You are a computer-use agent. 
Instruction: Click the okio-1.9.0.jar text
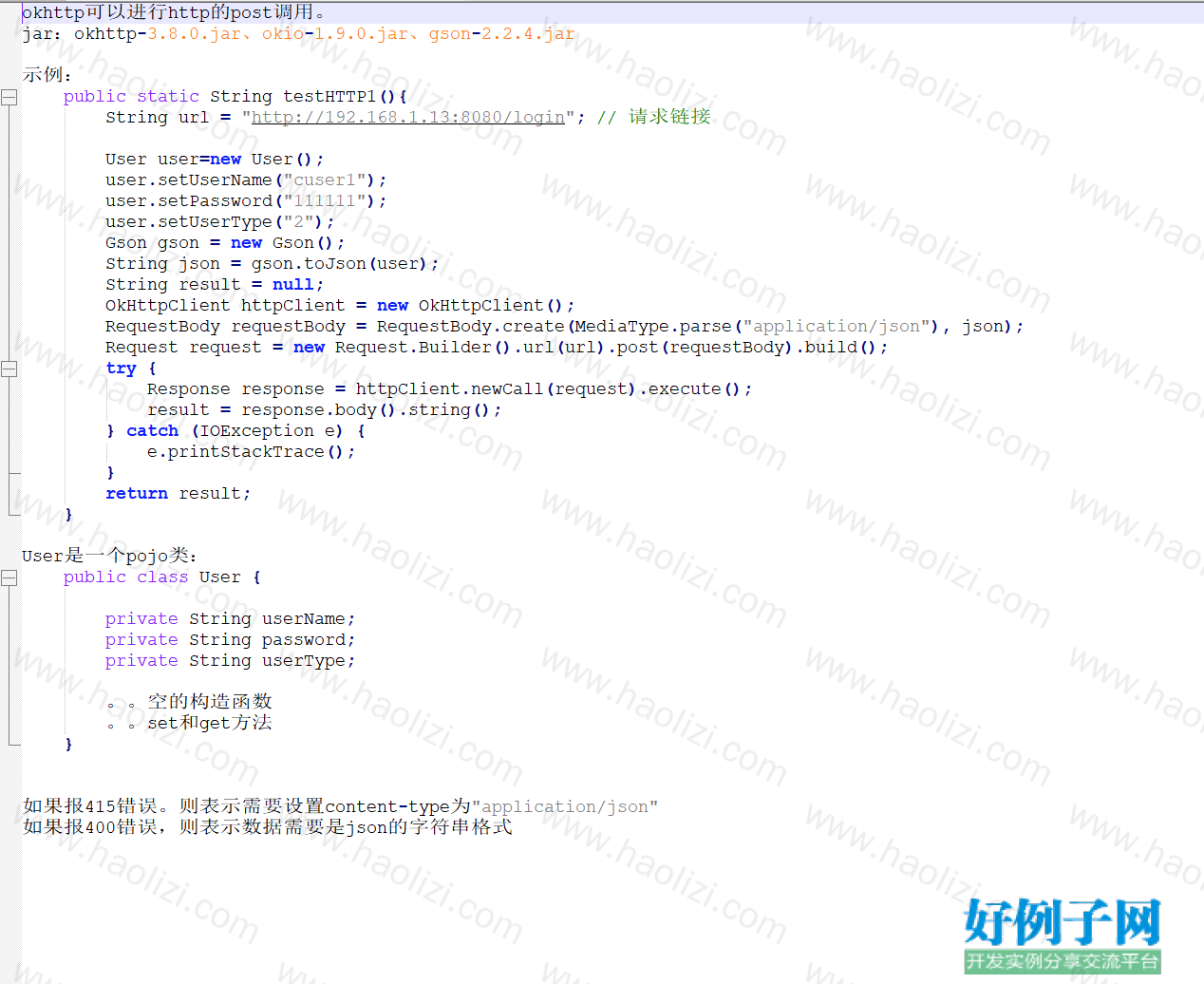(335, 34)
